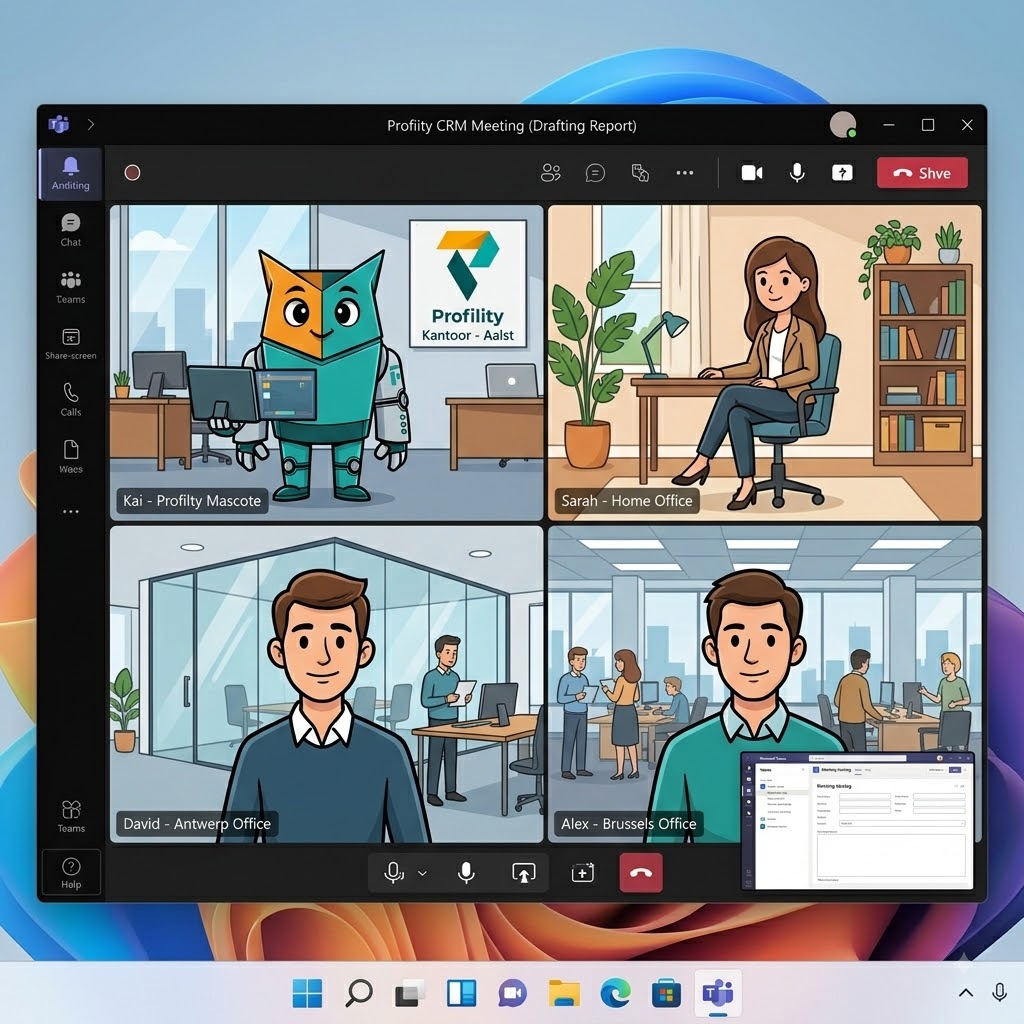Open more apps ellipsis in sidebar
The width and height of the screenshot is (1024, 1024).
pyautogui.click(x=71, y=511)
